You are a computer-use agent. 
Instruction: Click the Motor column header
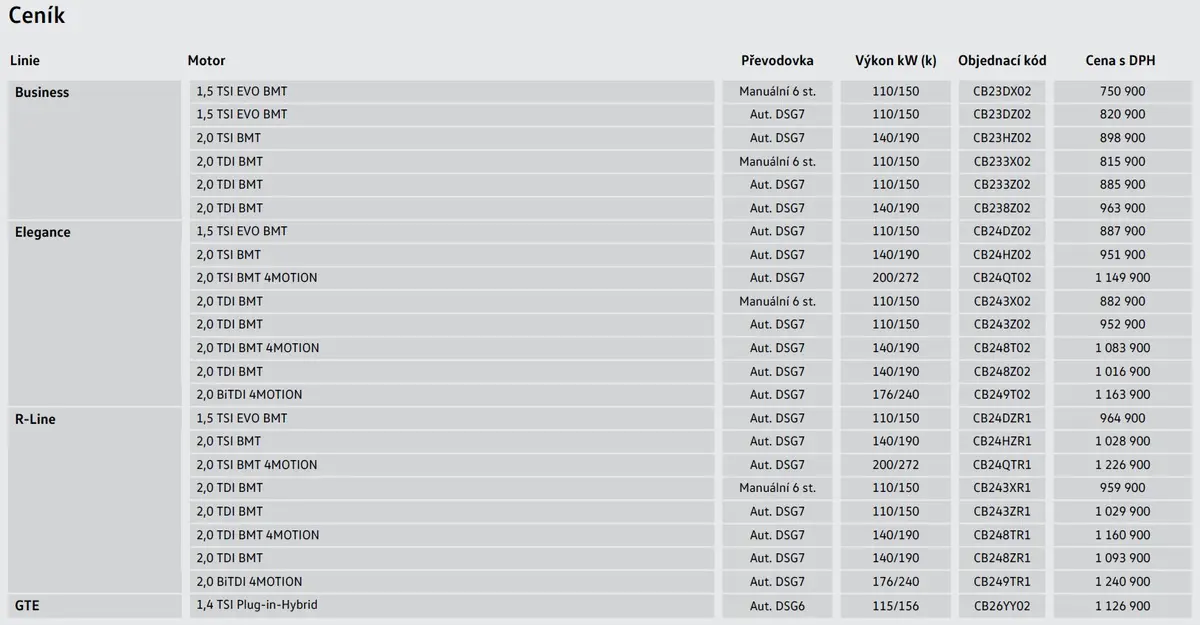tap(206, 61)
